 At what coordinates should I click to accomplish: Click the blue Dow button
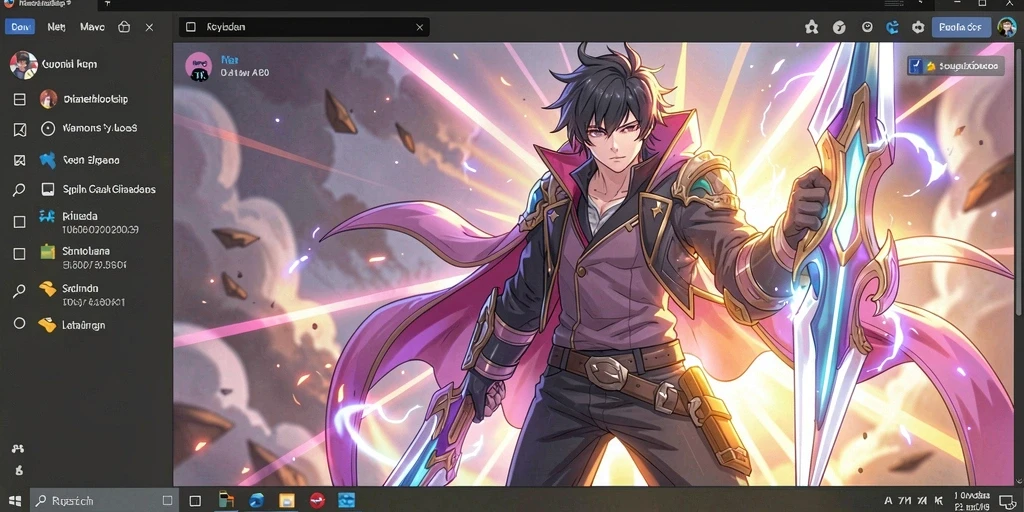tap(20, 27)
